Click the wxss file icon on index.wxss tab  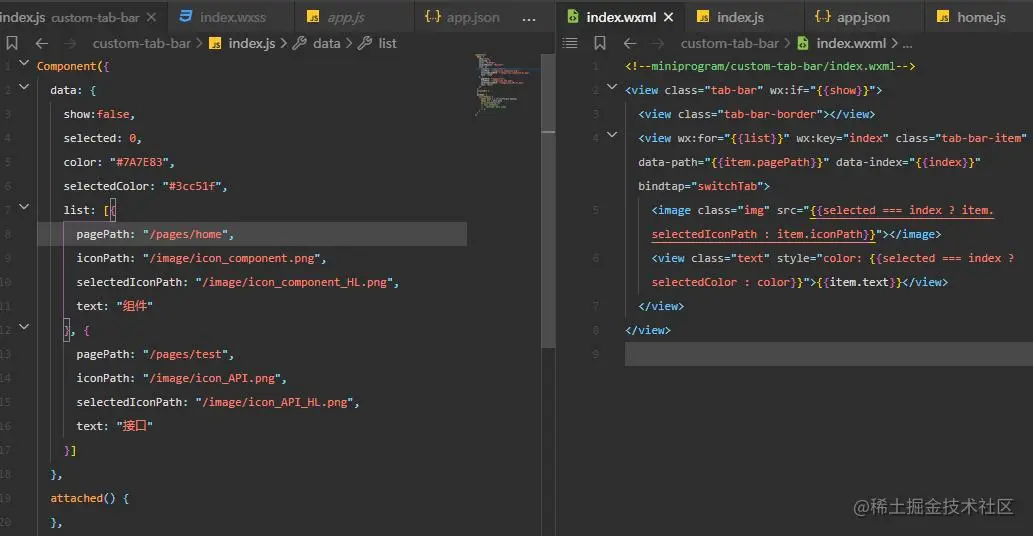(x=186, y=16)
